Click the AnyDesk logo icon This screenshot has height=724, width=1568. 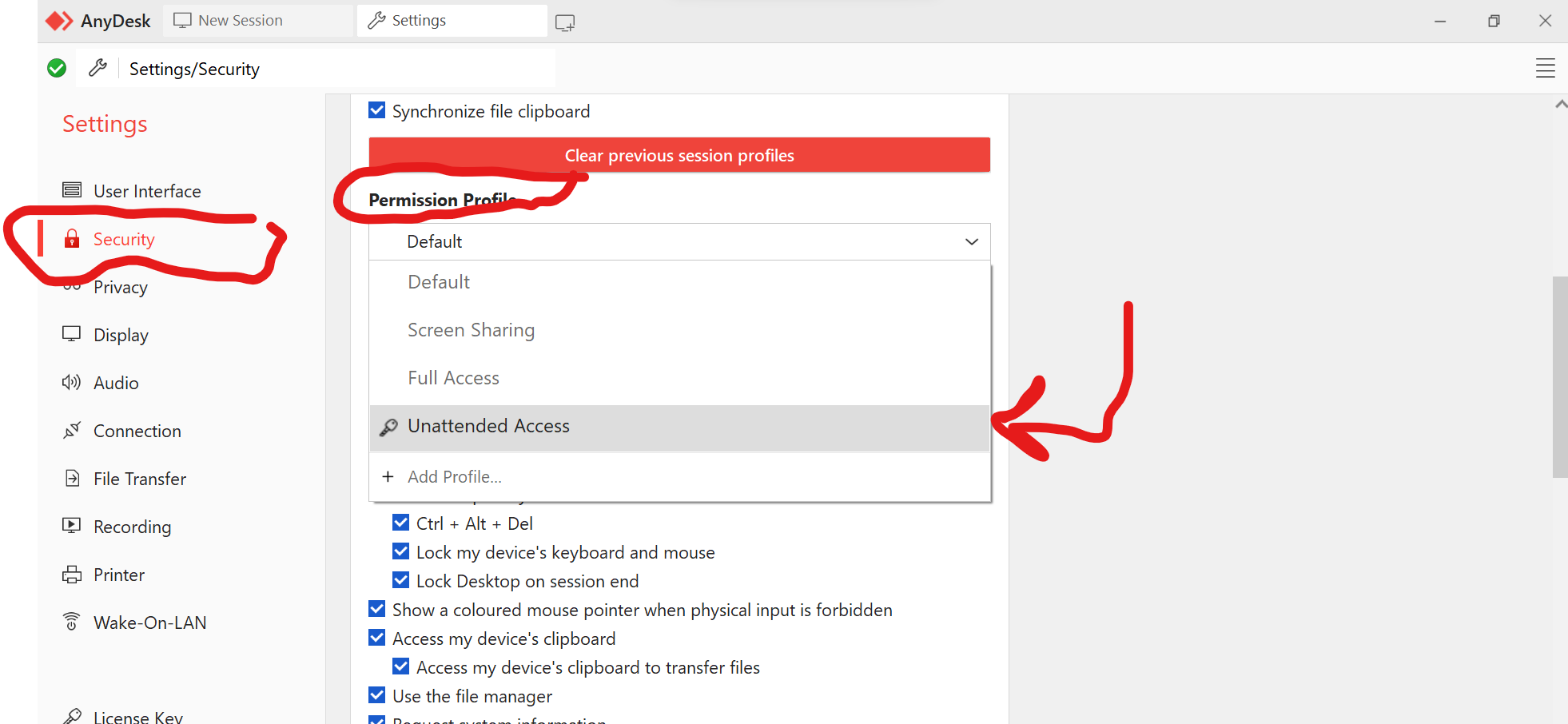pyautogui.click(x=59, y=21)
